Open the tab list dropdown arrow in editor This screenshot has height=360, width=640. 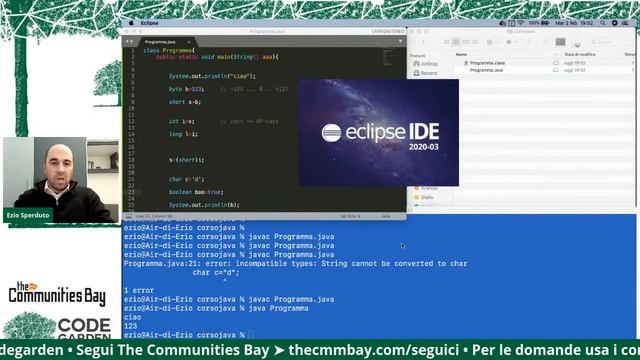[x=400, y=41]
